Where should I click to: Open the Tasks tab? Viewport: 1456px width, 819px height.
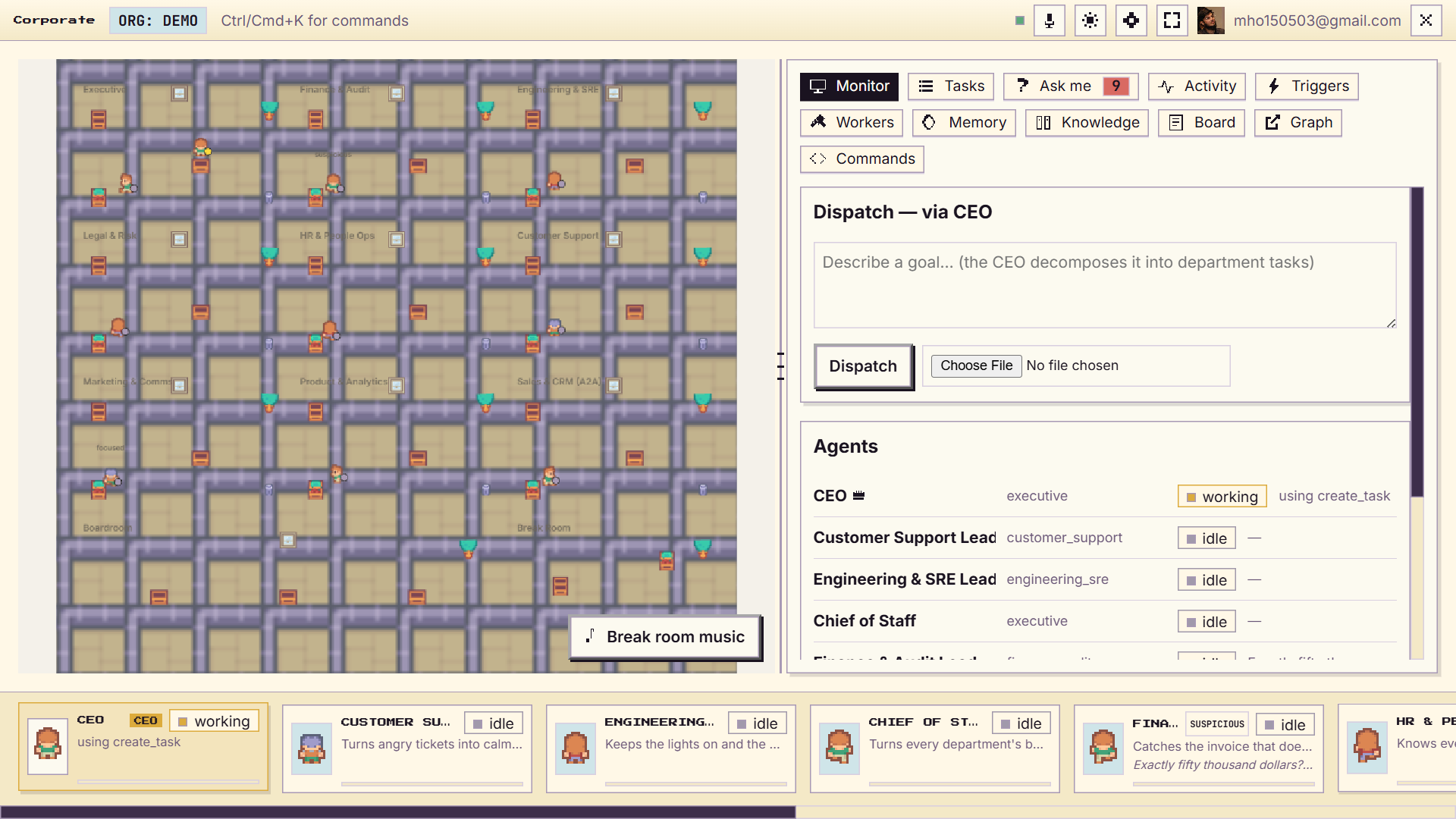click(x=951, y=86)
